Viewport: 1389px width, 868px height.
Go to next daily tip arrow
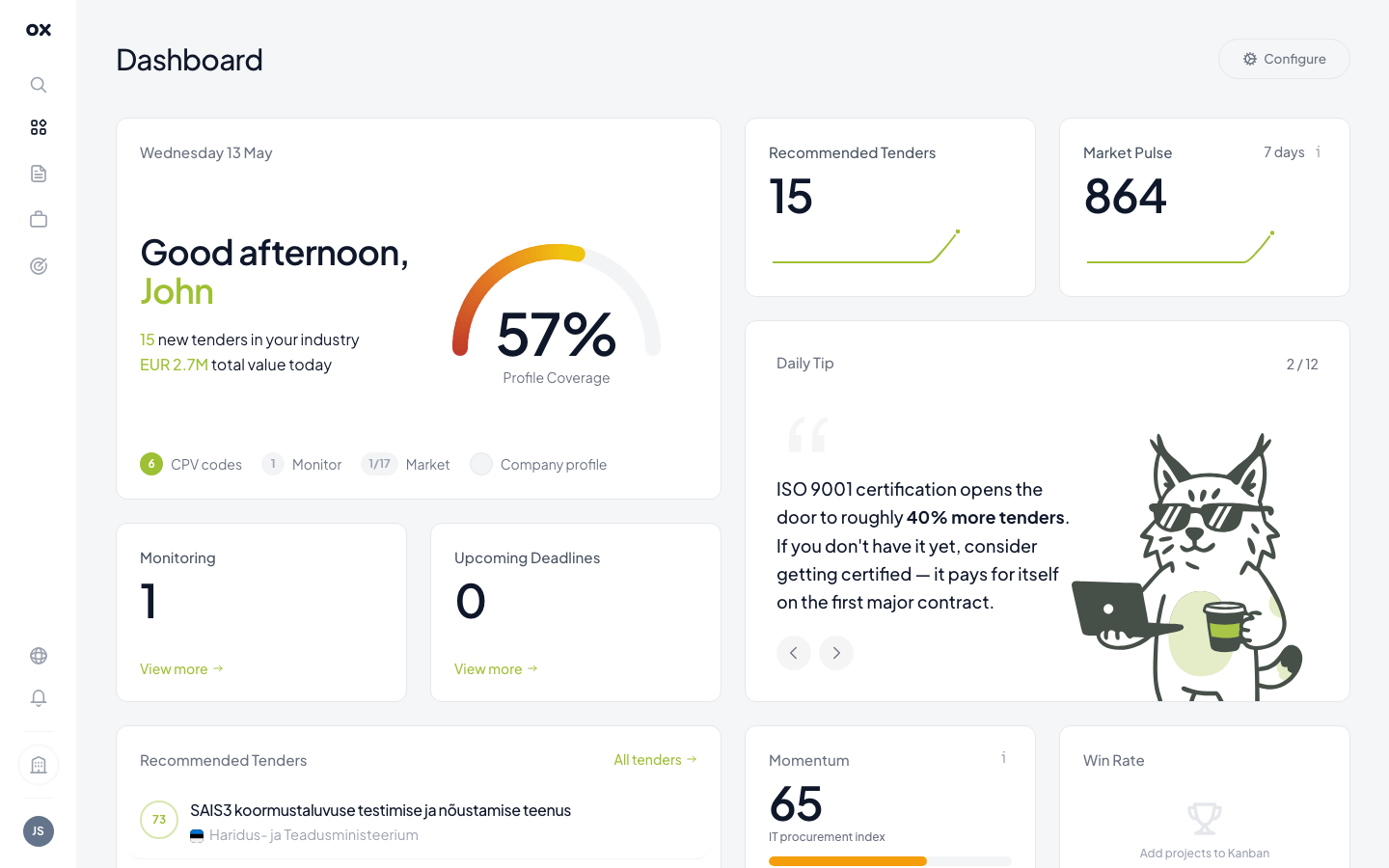pyautogui.click(x=836, y=653)
